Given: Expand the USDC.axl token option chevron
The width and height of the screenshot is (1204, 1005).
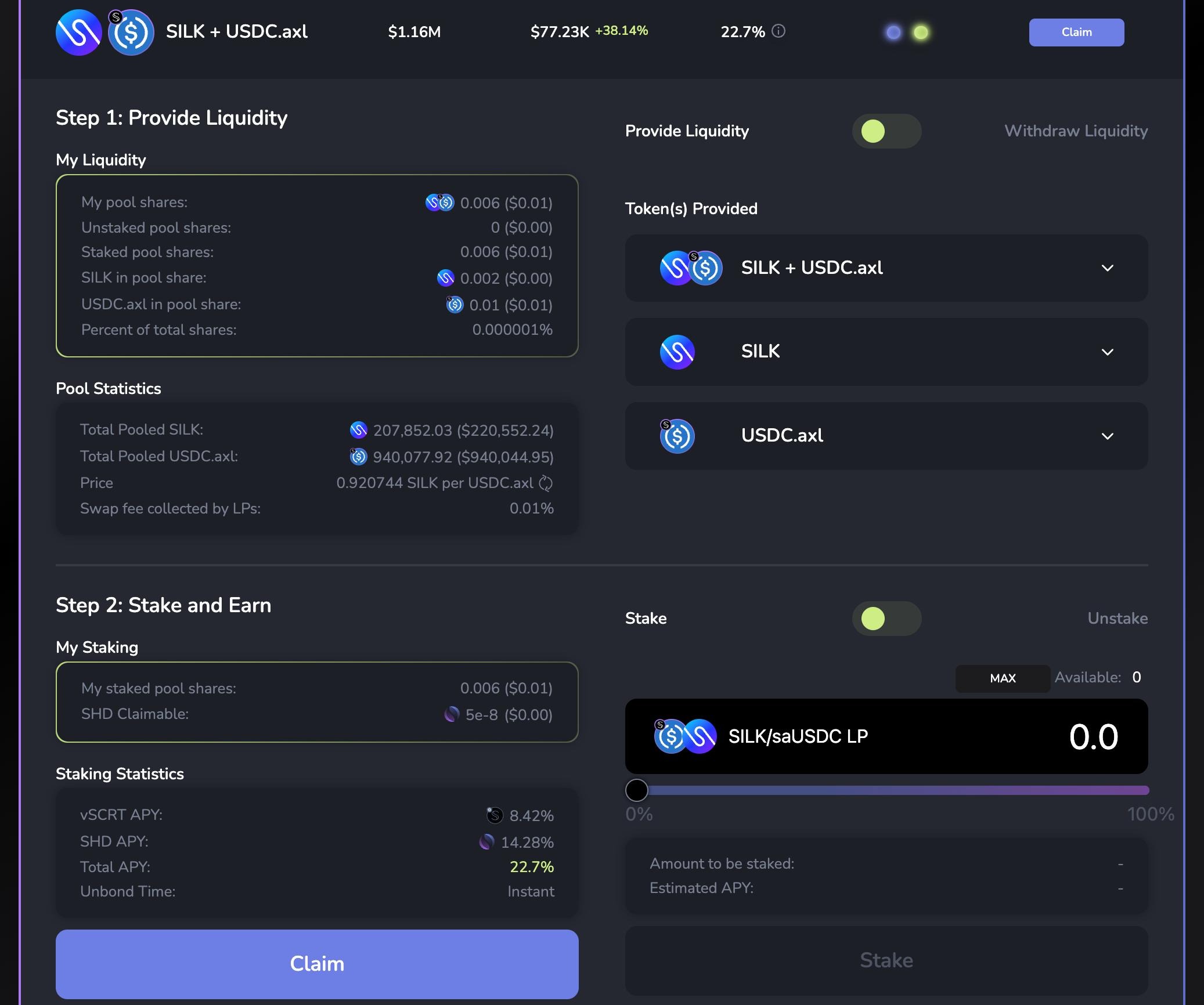Looking at the screenshot, I should pos(1107,436).
